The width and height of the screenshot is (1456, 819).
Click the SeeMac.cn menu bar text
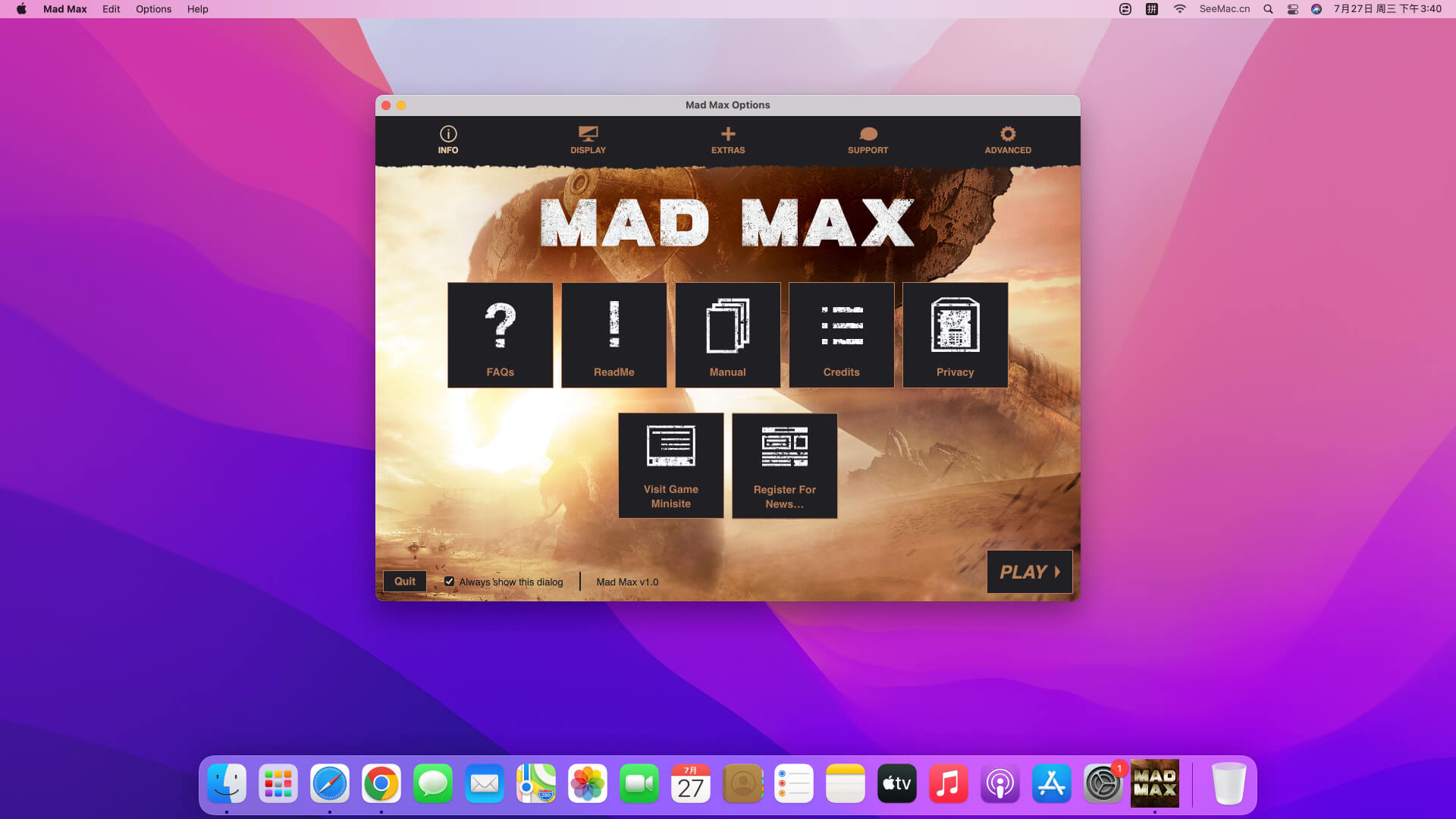[x=1225, y=9]
